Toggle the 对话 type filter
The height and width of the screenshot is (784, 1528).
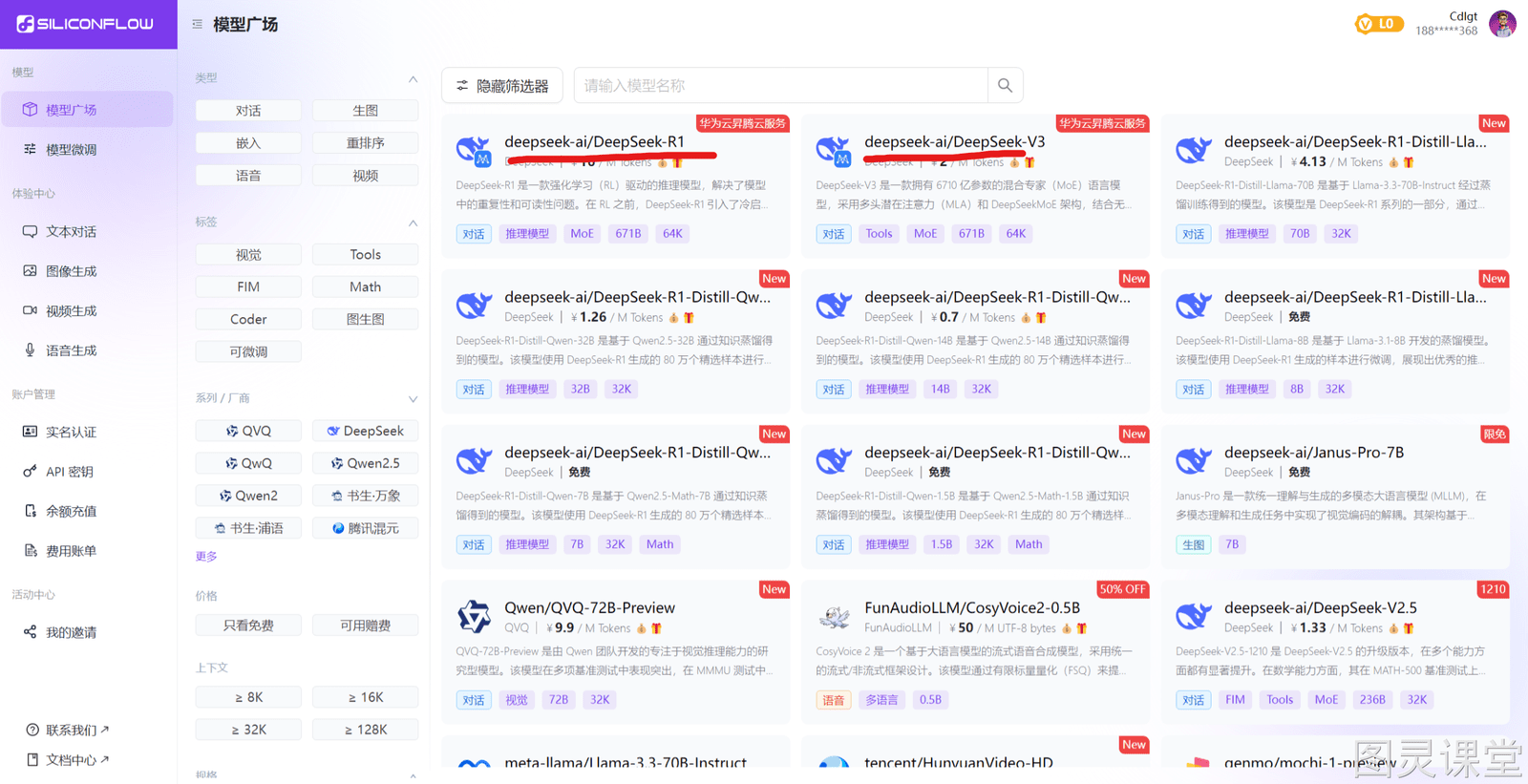point(248,111)
